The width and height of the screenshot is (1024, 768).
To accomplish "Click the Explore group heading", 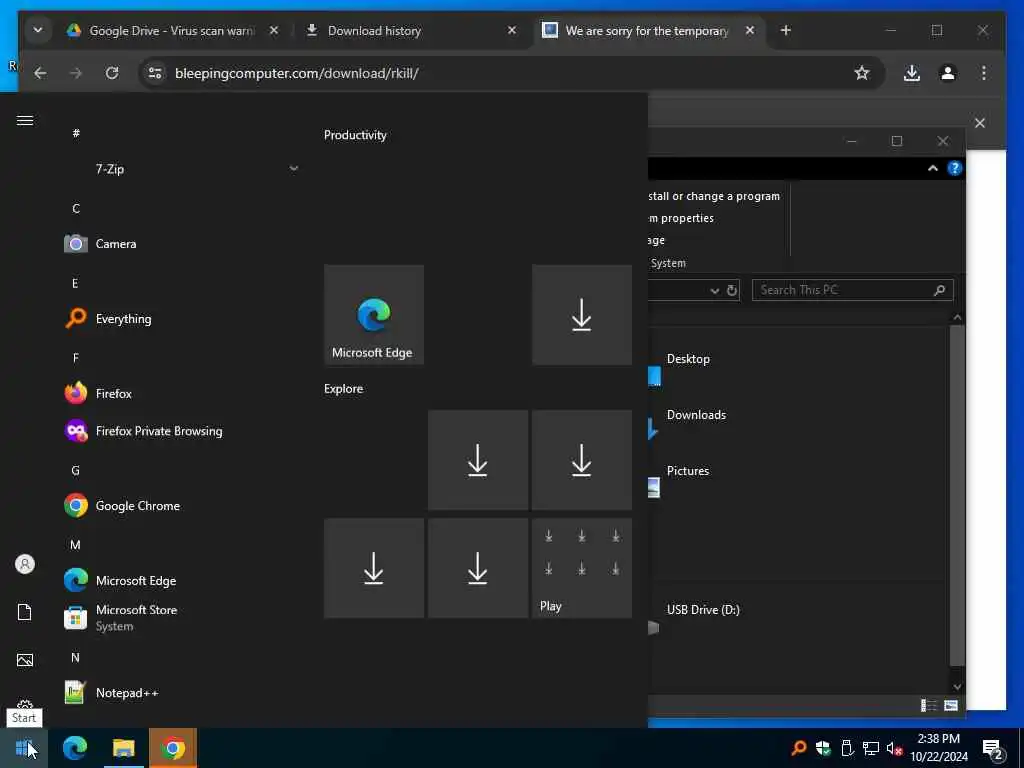I will click(344, 389).
